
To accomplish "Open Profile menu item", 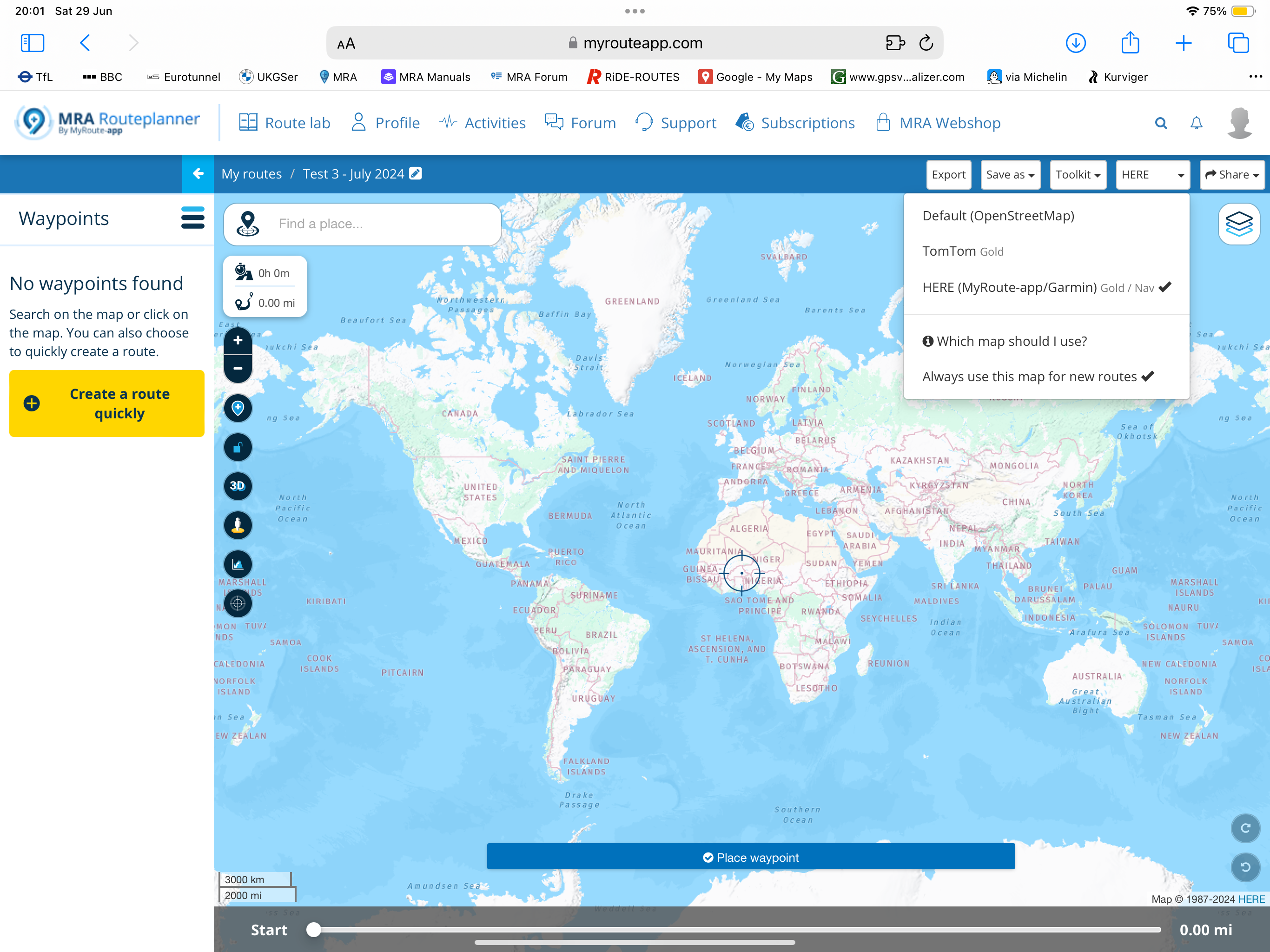I will coord(386,123).
